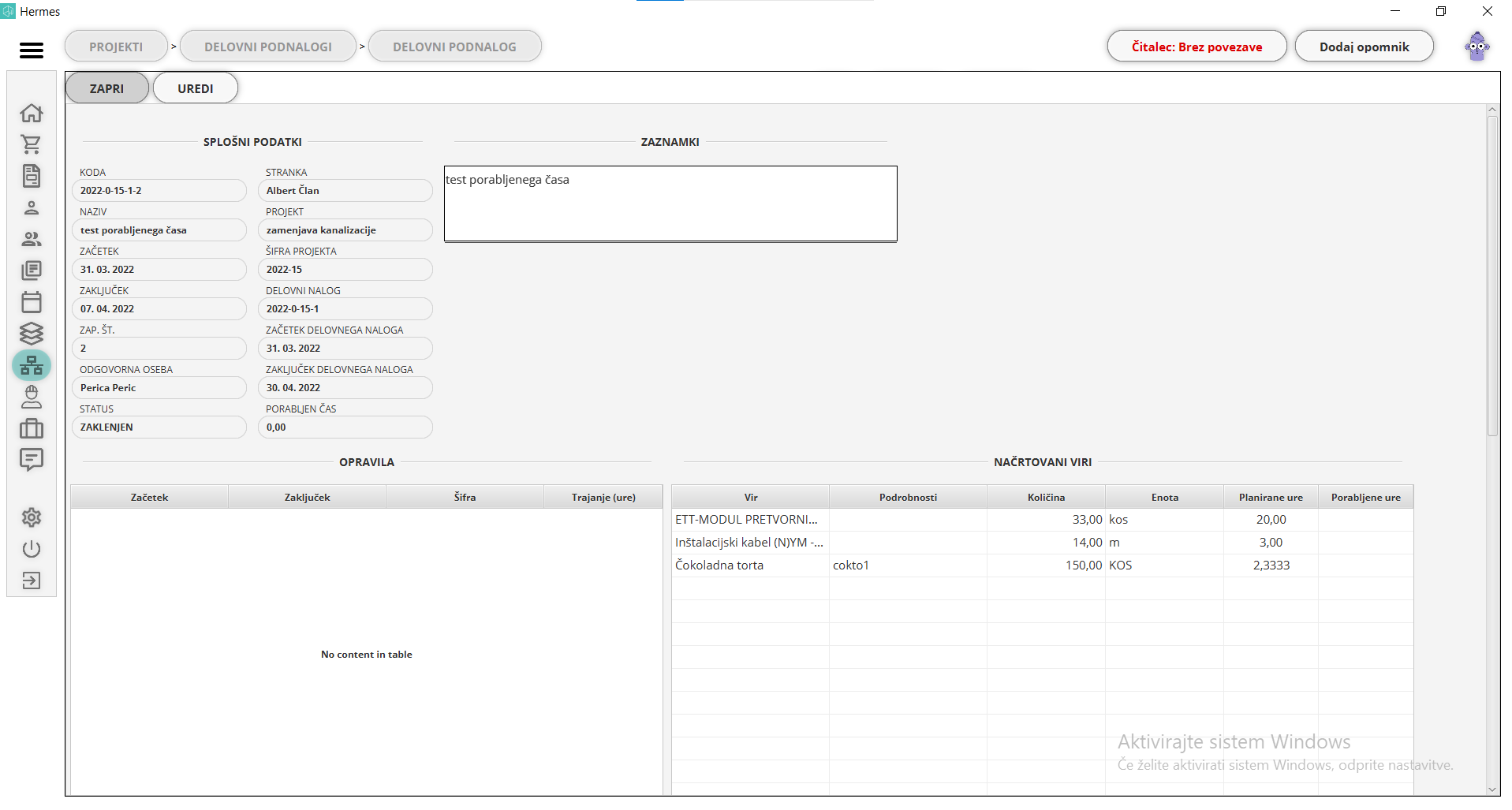
Task: Click the UREDI button
Action: click(x=196, y=88)
